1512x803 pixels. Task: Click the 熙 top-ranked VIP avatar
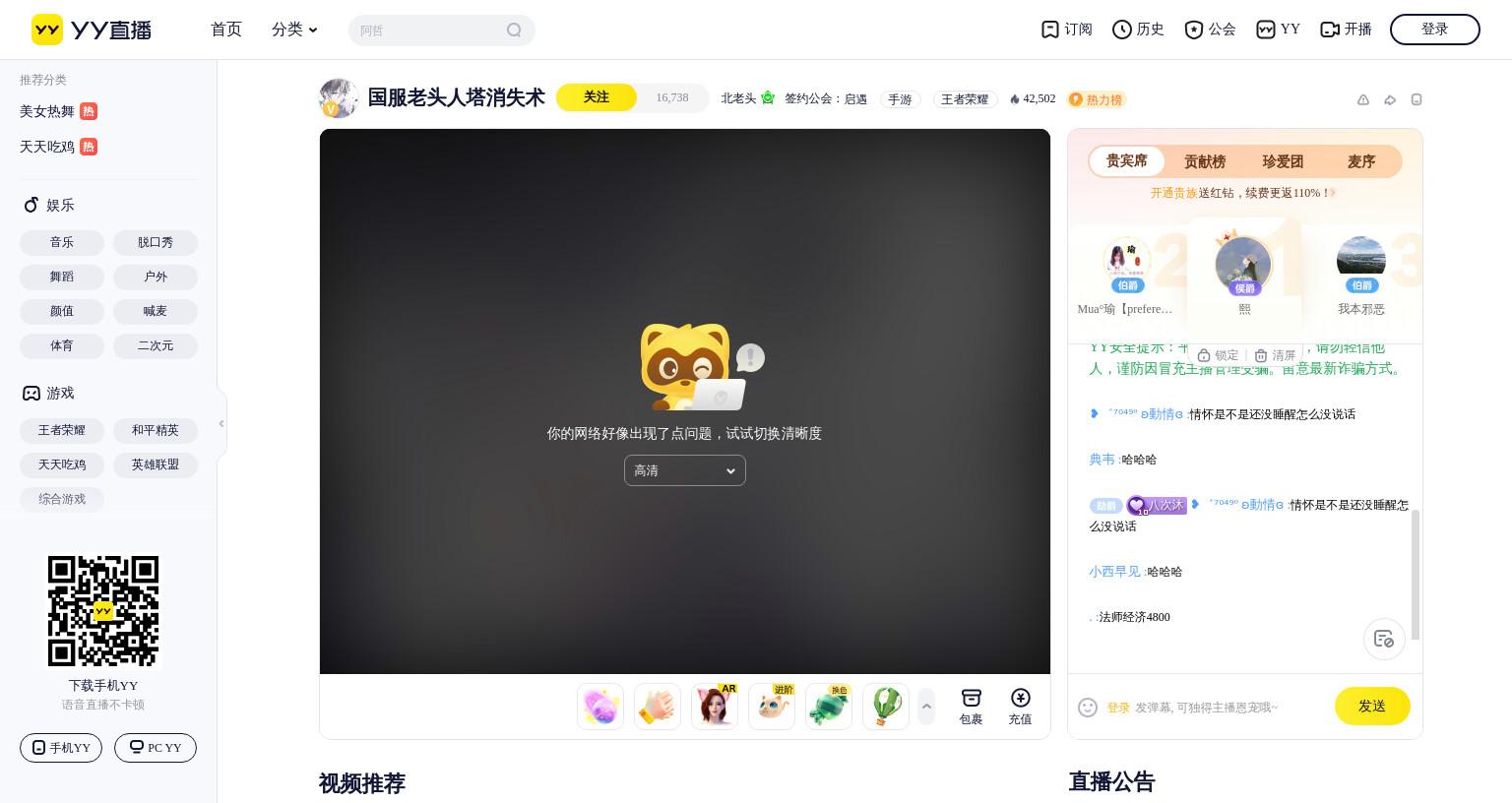click(1244, 264)
